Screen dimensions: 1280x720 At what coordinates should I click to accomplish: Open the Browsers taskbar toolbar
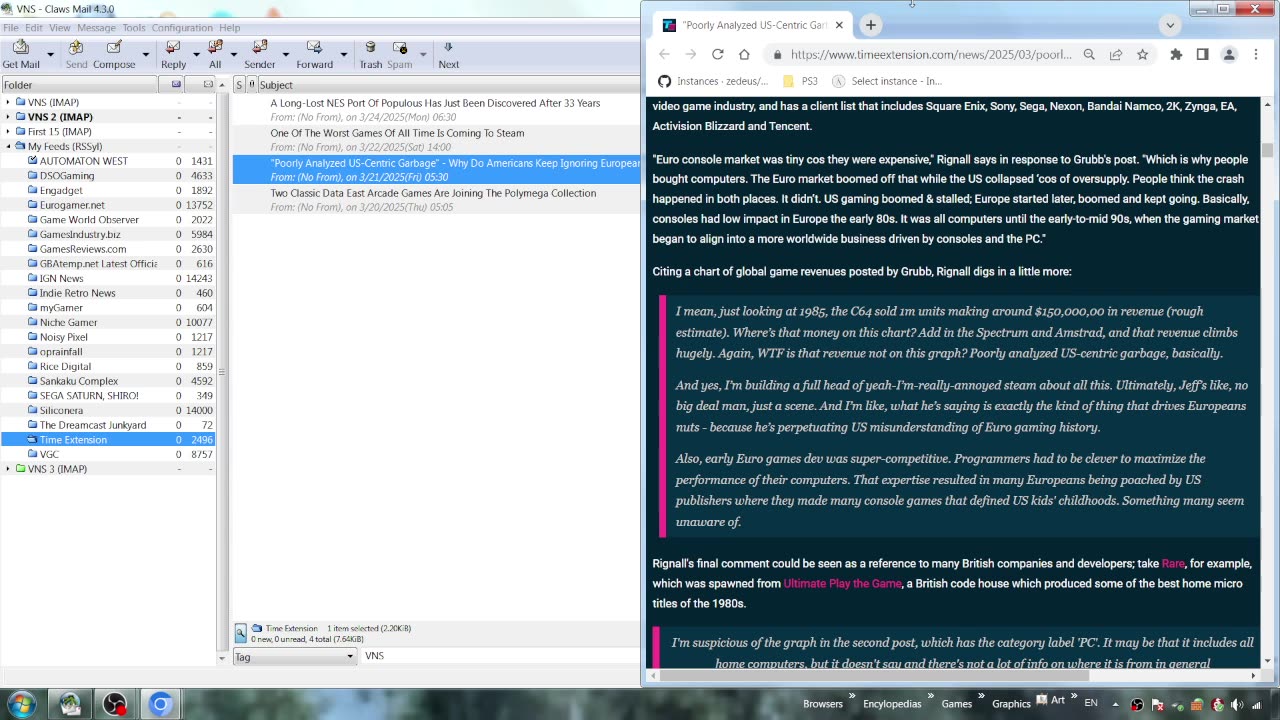823,704
